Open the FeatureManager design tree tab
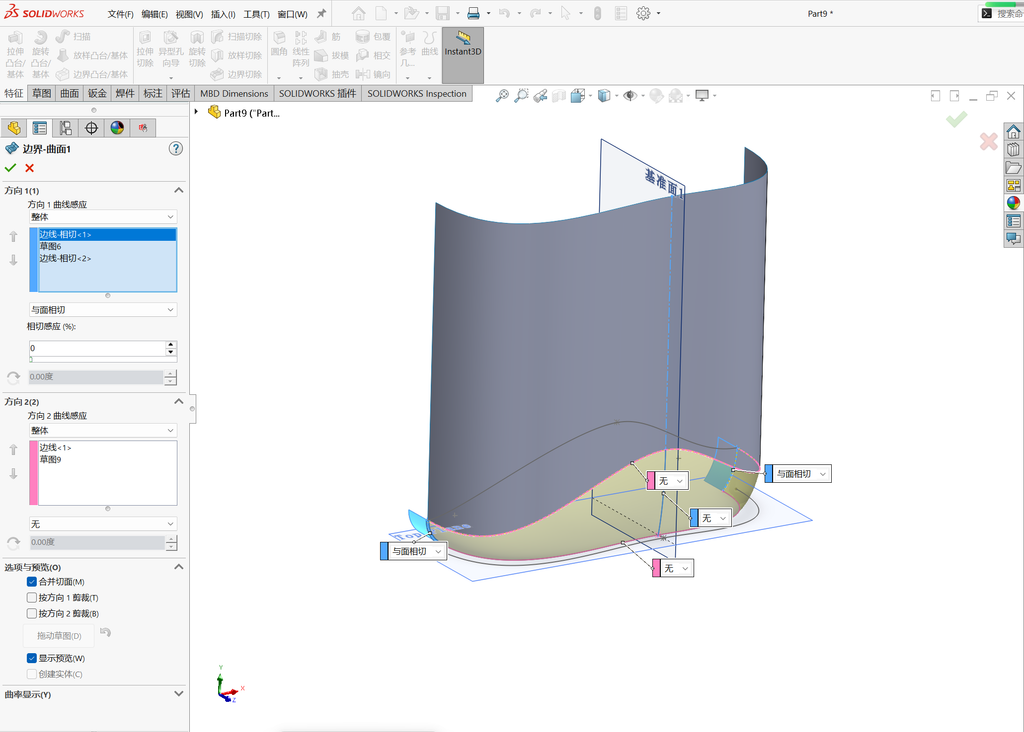This screenshot has width=1024, height=732. 14,128
